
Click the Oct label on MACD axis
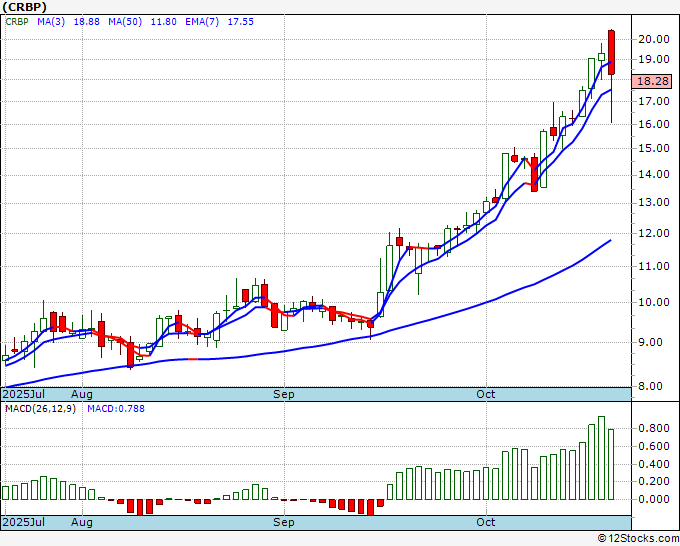[x=486, y=522]
